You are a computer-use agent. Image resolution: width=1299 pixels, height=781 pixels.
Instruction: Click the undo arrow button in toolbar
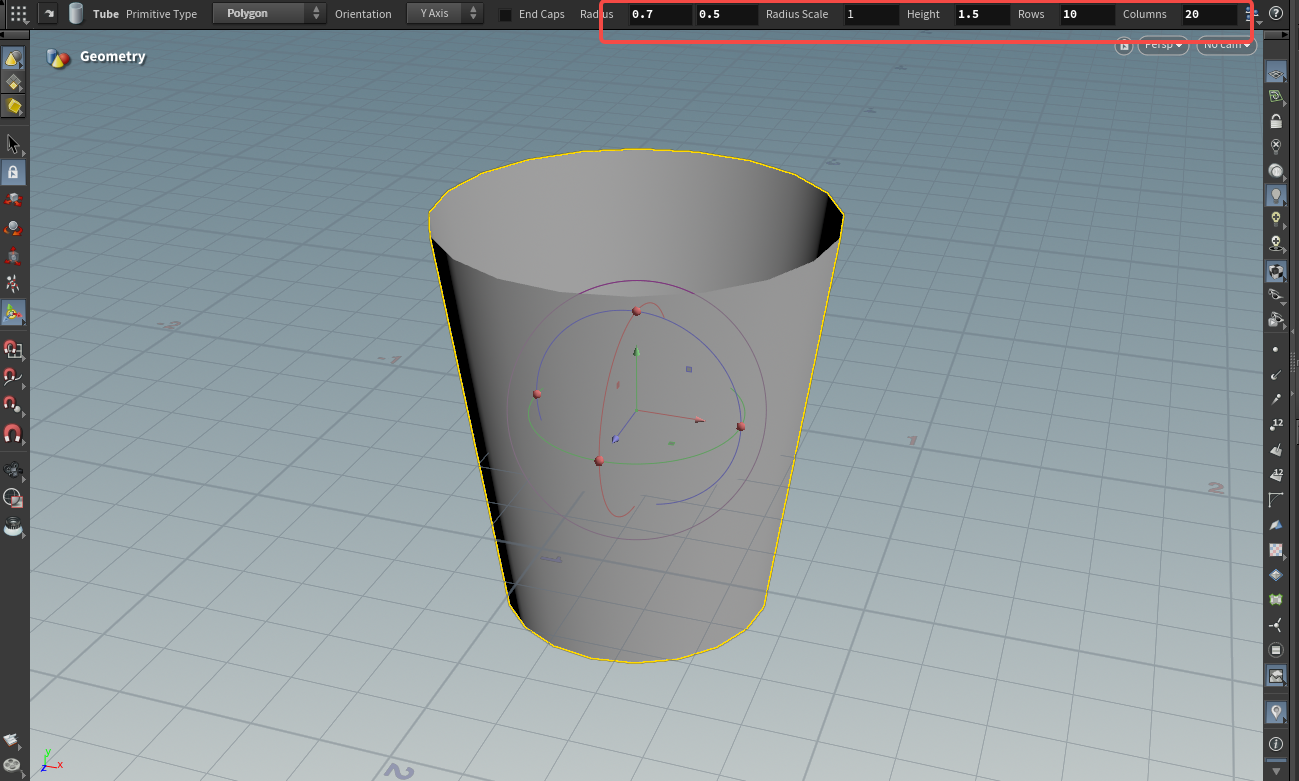click(48, 13)
